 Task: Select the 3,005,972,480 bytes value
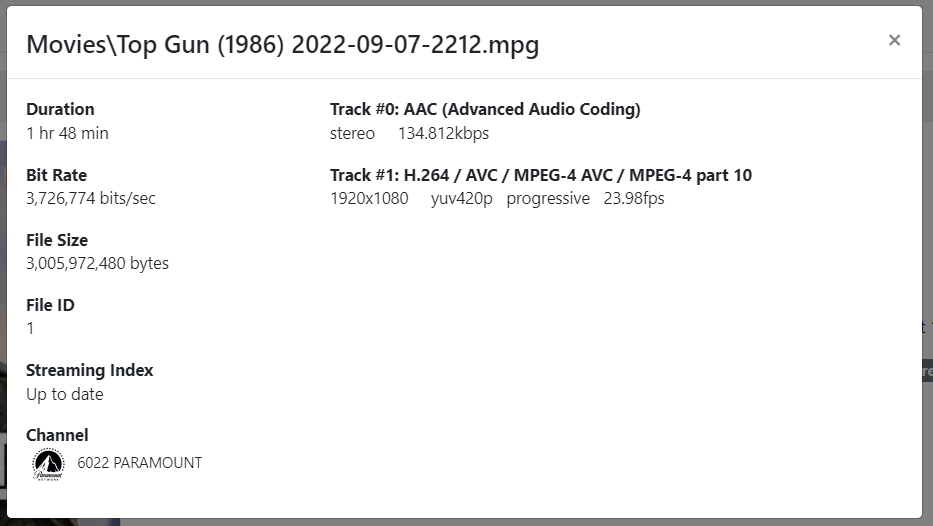click(97, 264)
